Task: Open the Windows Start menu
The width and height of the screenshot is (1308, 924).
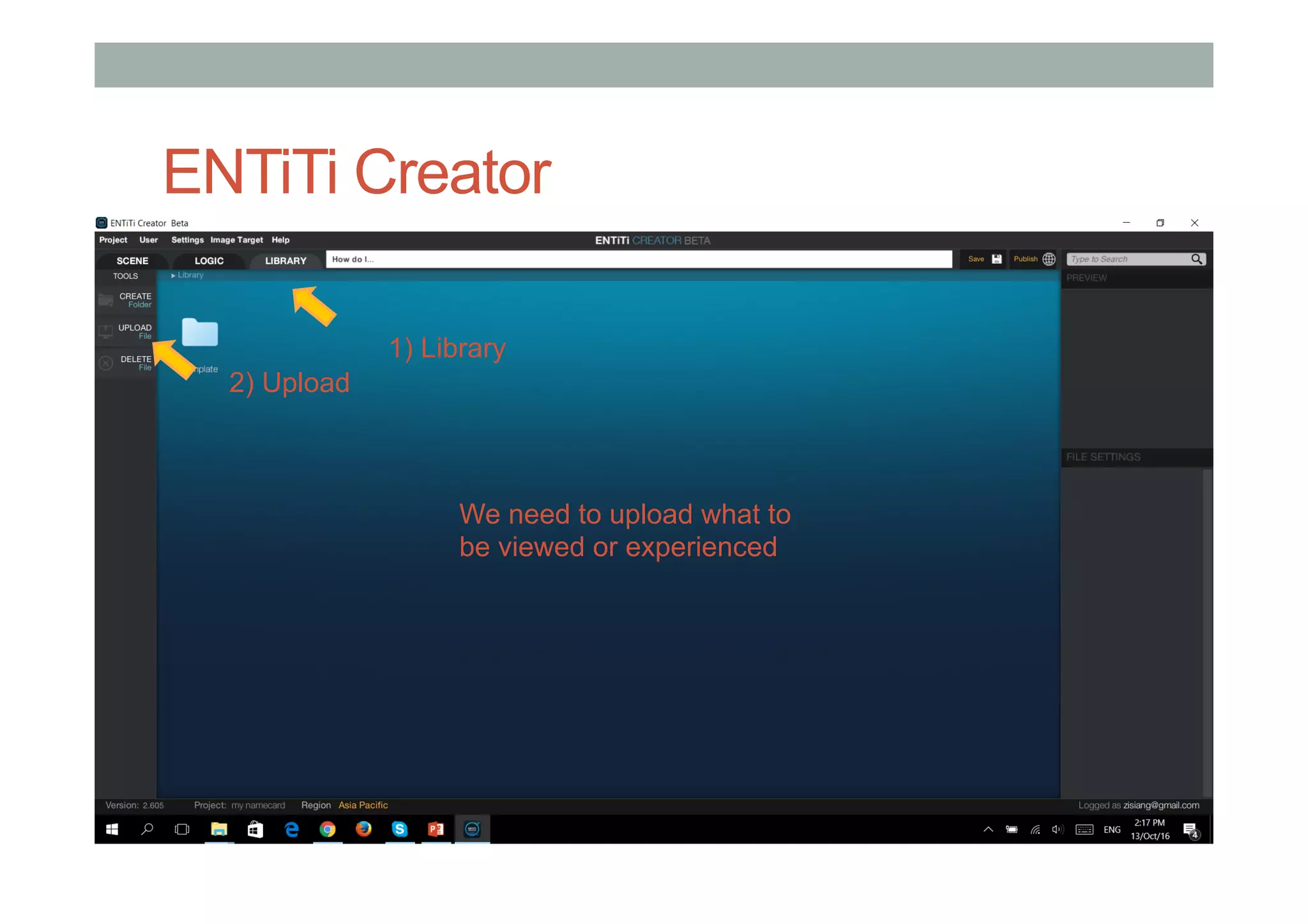Action: (112, 829)
